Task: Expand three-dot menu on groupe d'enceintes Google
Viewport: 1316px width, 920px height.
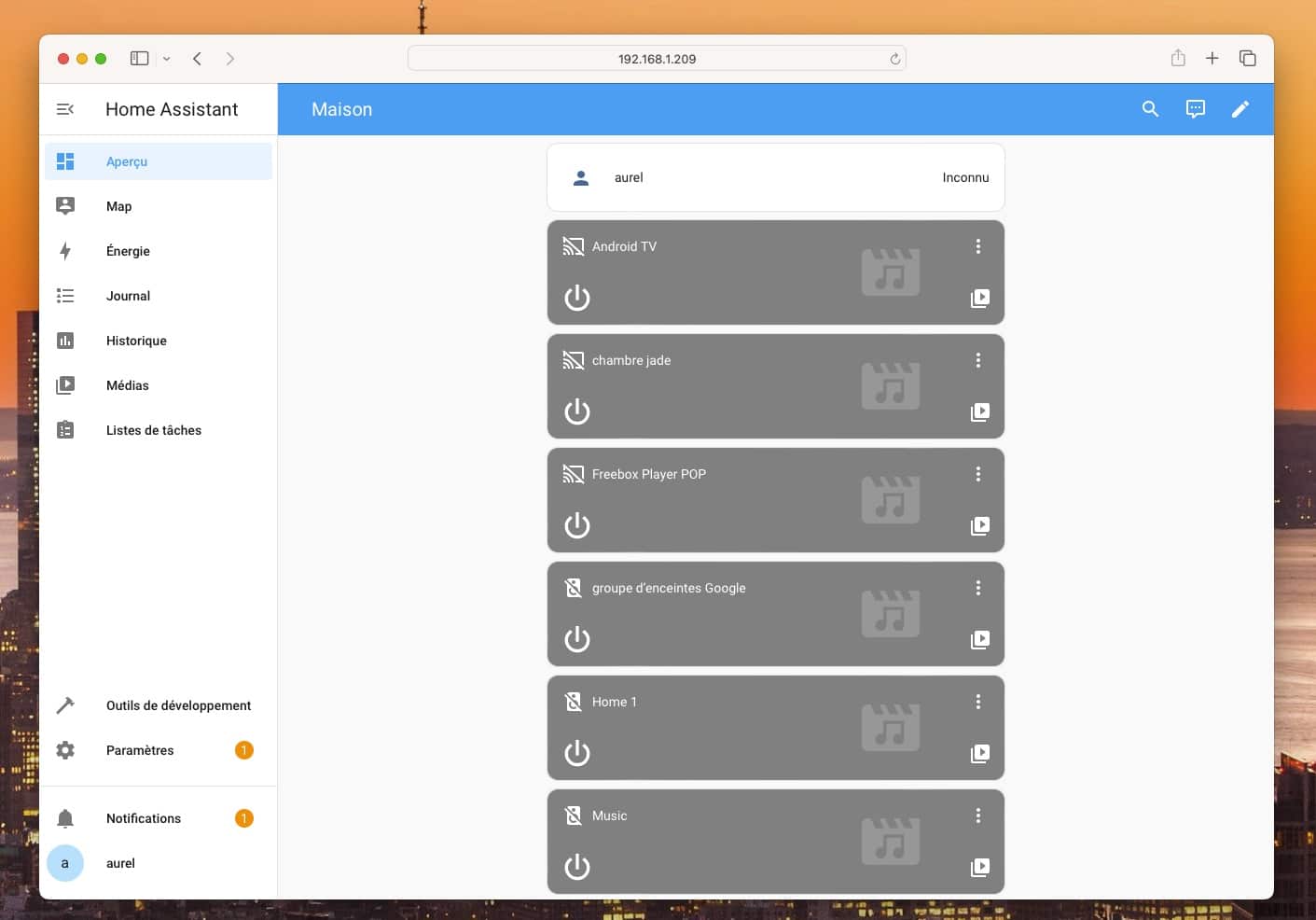Action: 977,588
